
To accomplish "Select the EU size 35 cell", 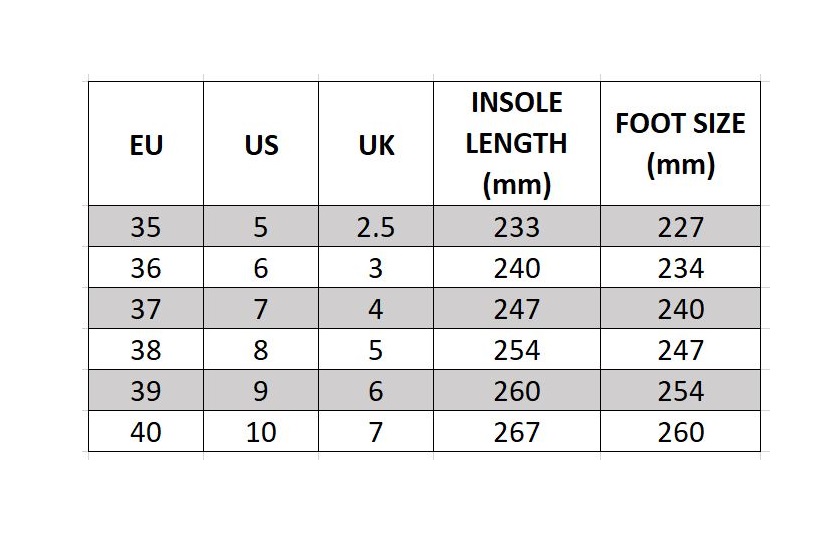I will (146, 226).
